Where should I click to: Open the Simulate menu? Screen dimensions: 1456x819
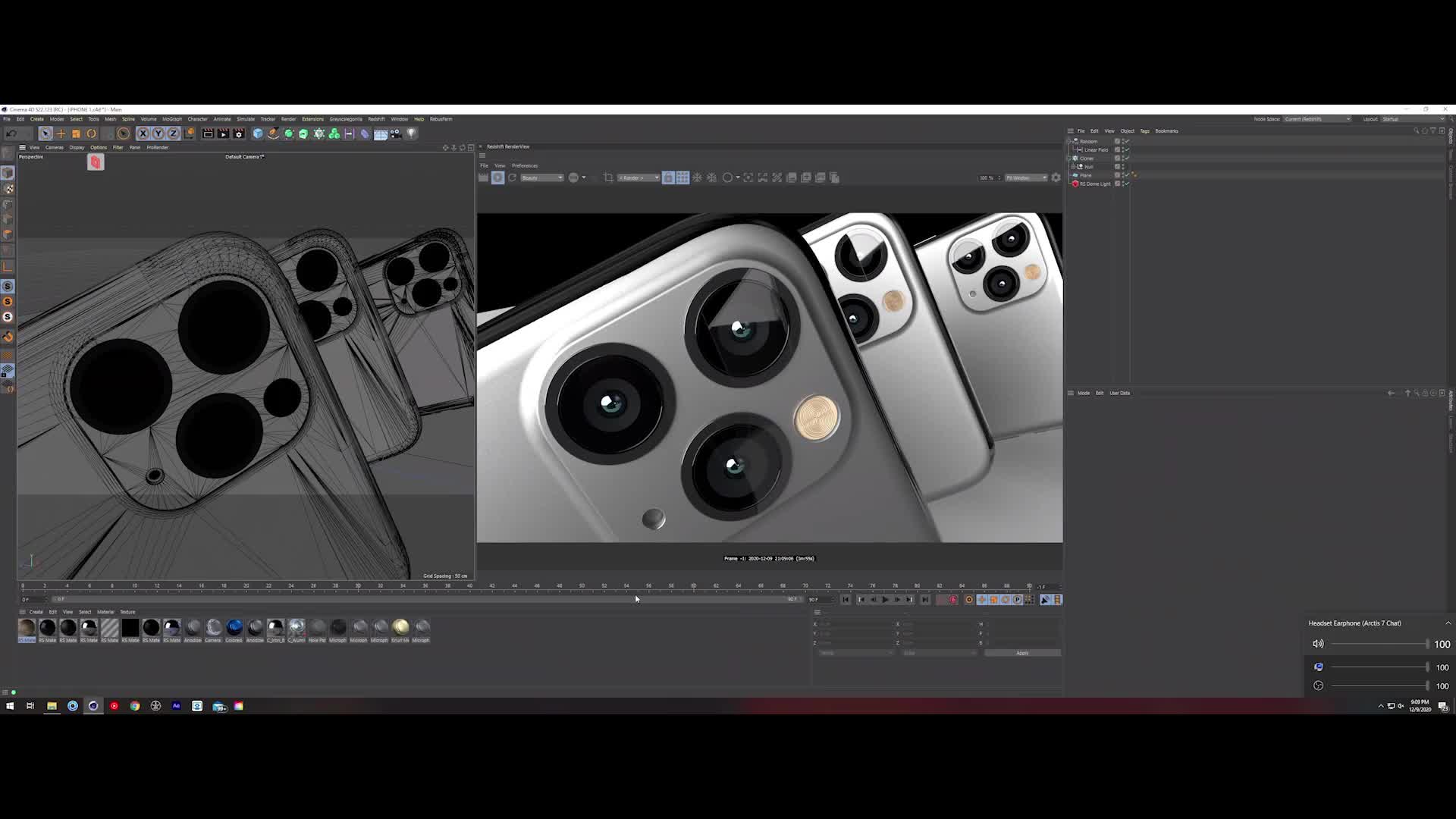pyautogui.click(x=246, y=119)
